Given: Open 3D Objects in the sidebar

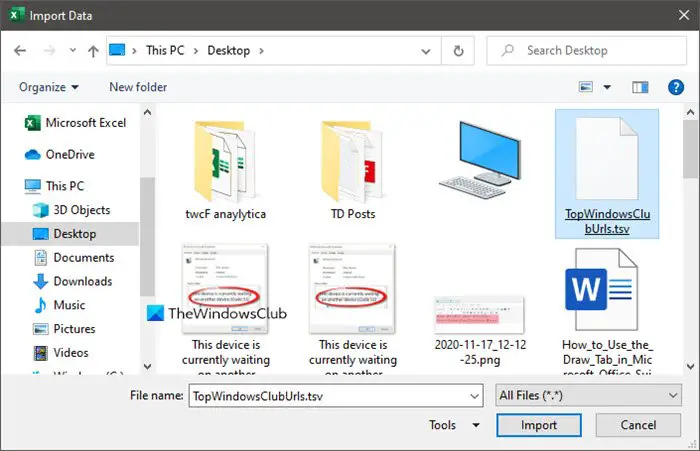Looking at the screenshot, I should tap(71, 210).
